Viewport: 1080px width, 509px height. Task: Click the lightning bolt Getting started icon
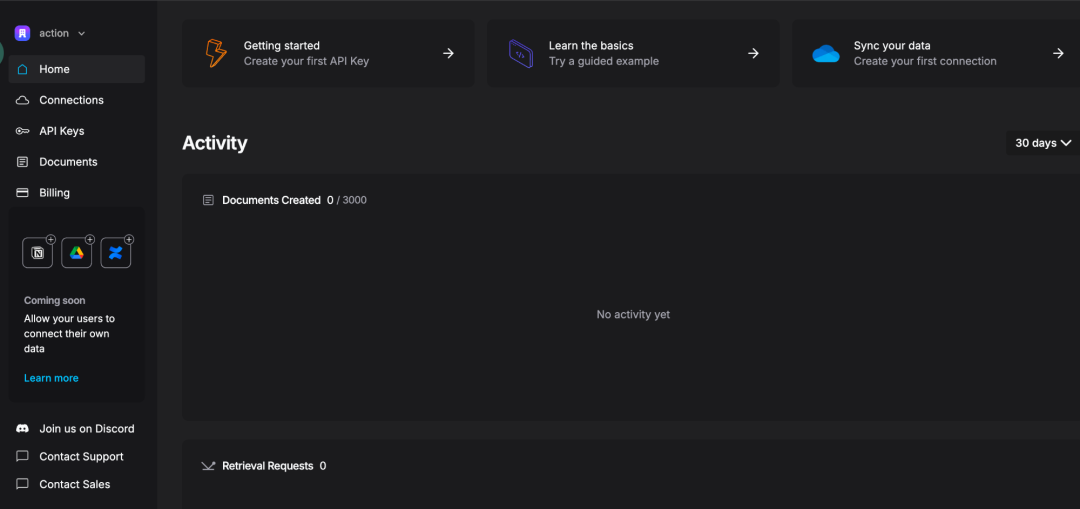tap(216, 53)
